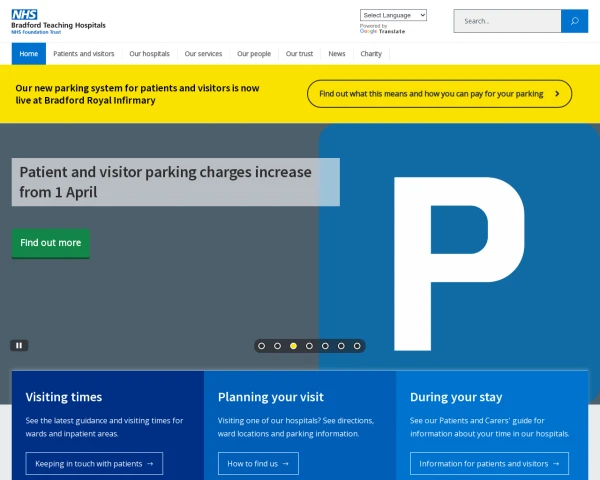Click Keeping in touch with patients button
Viewport: 600px width, 480px height.
(94, 464)
